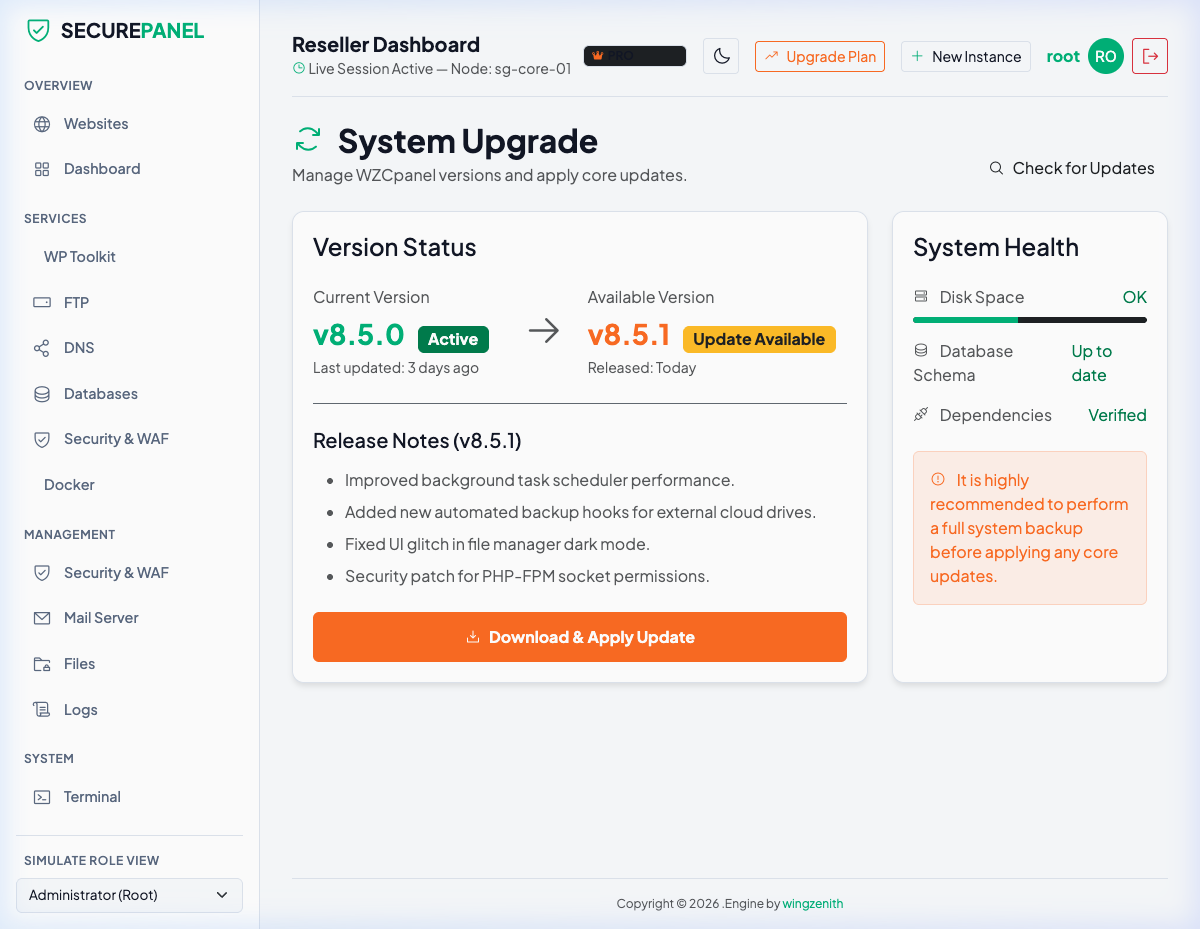Click the arrow between current and available versions
Viewport: 1200px width, 929px height.
pyautogui.click(x=544, y=331)
